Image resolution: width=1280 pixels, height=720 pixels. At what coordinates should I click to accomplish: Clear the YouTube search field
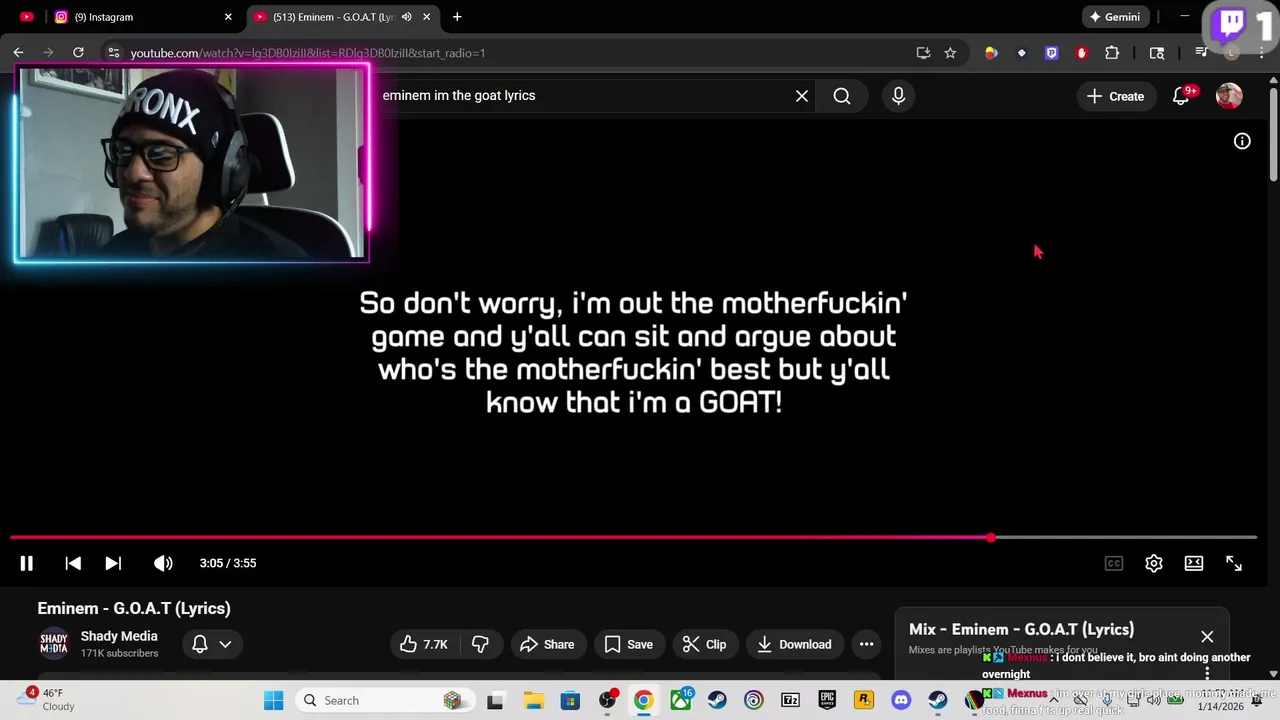pos(802,96)
